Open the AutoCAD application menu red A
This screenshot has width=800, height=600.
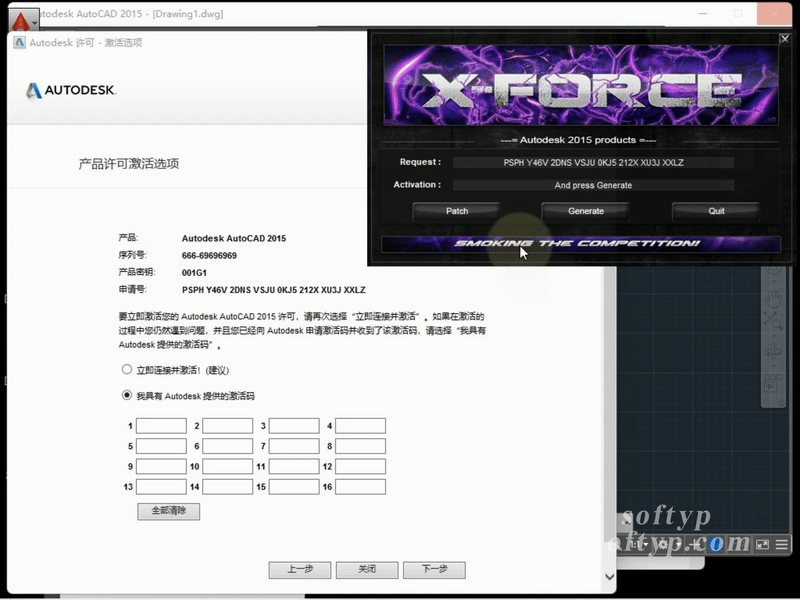[20, 21]
